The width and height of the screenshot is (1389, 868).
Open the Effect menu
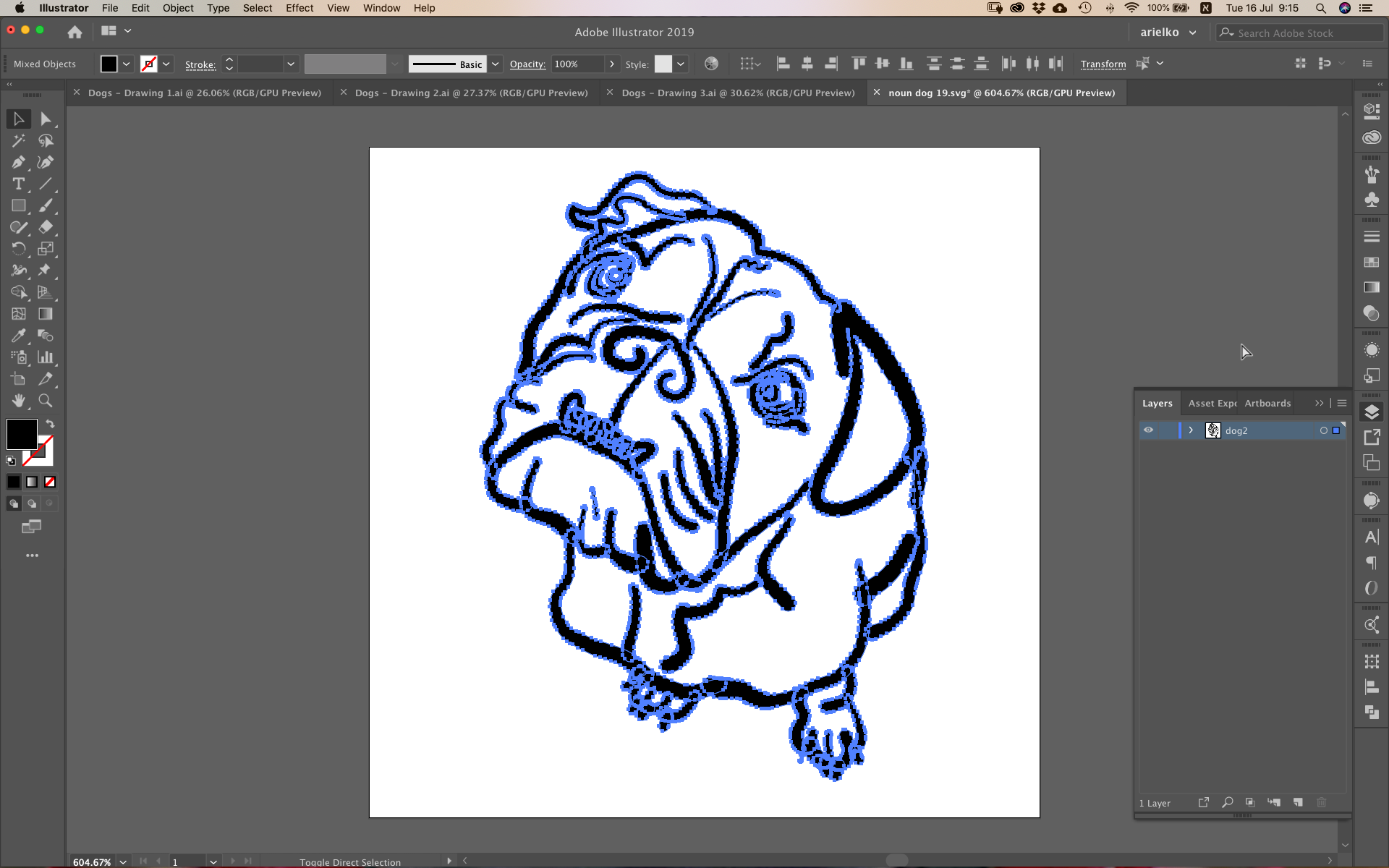point(299,8)
